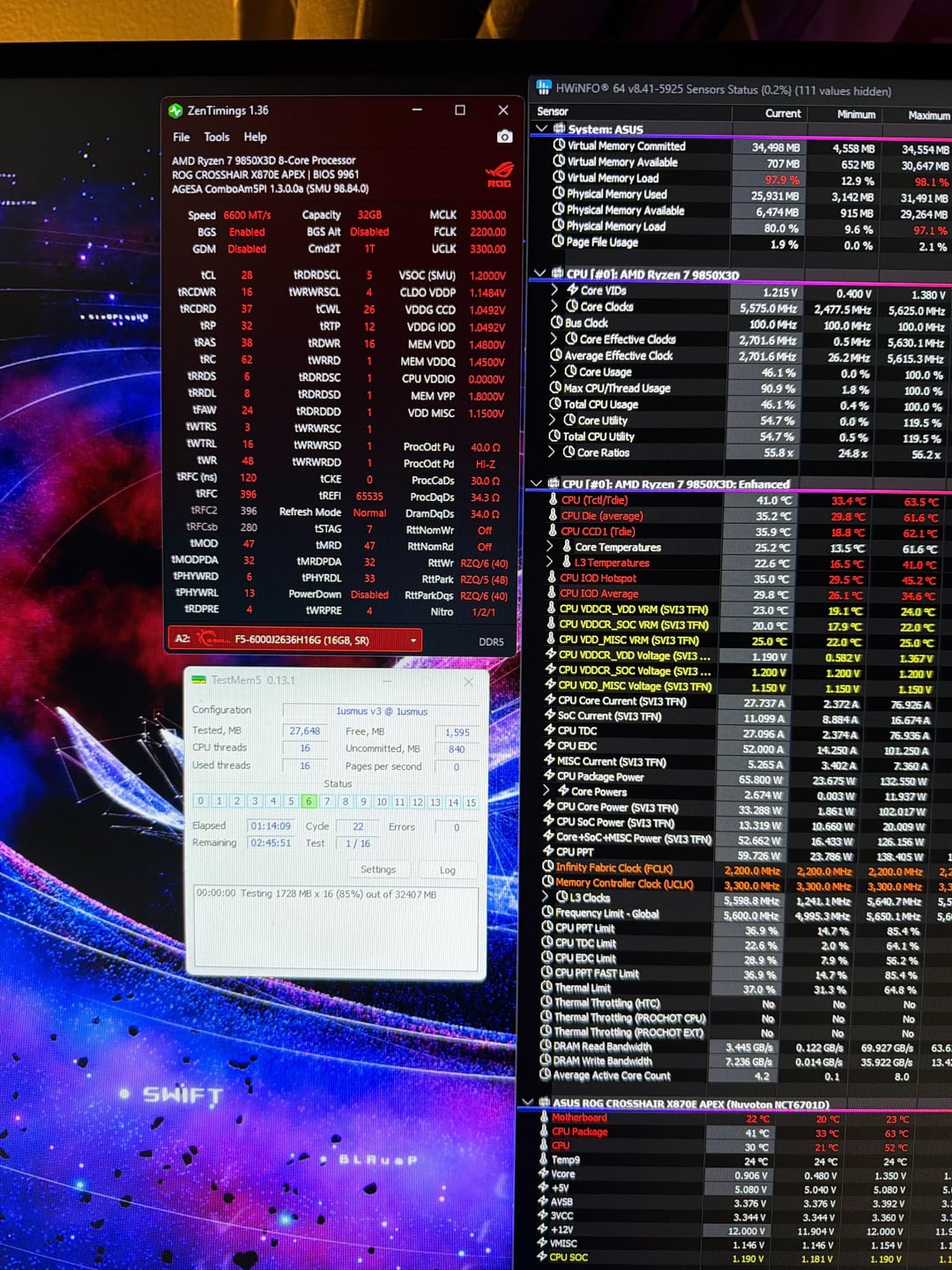Click the Motherboard temperature sensor icon
The width and height of the screenshot is (952, 1270).
coord(544,1117)
